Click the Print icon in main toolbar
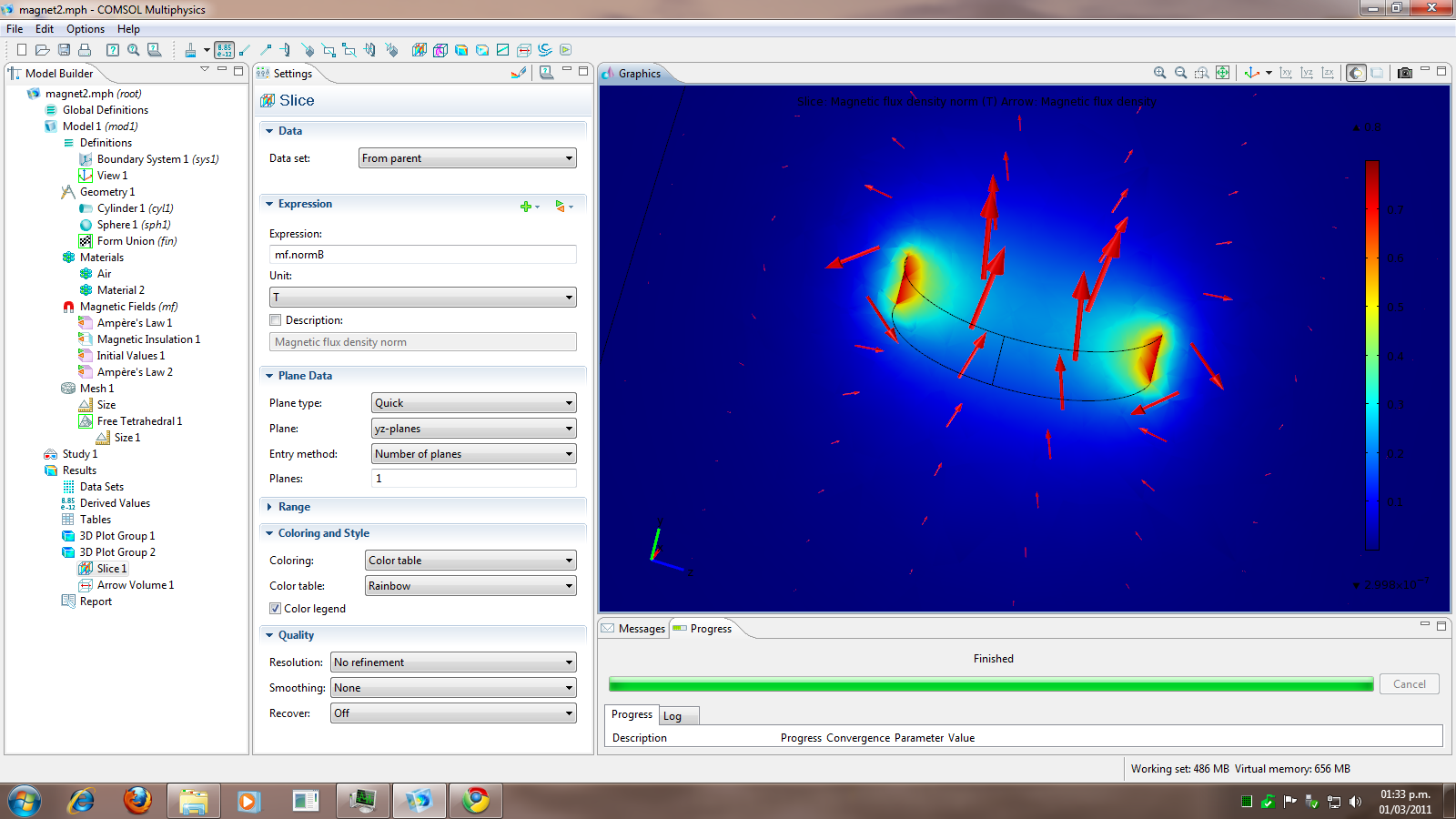This screenshot has width=1456, height=819. click(x=85, y=50)
